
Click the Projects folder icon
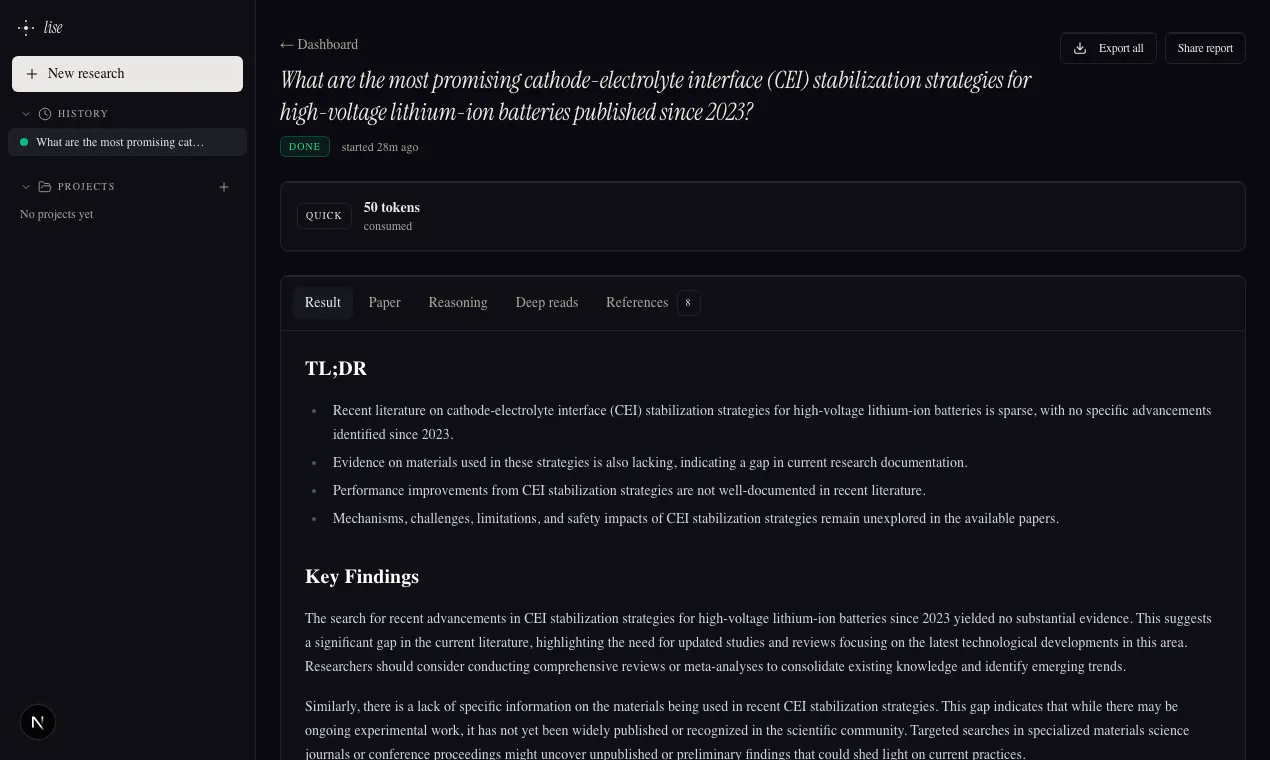45,187
